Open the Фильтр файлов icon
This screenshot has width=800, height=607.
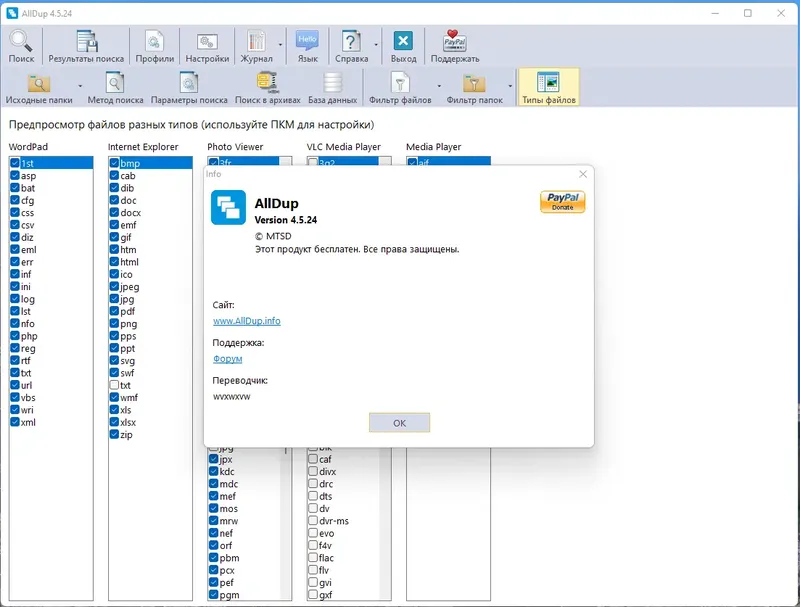[x=400, y=83]
